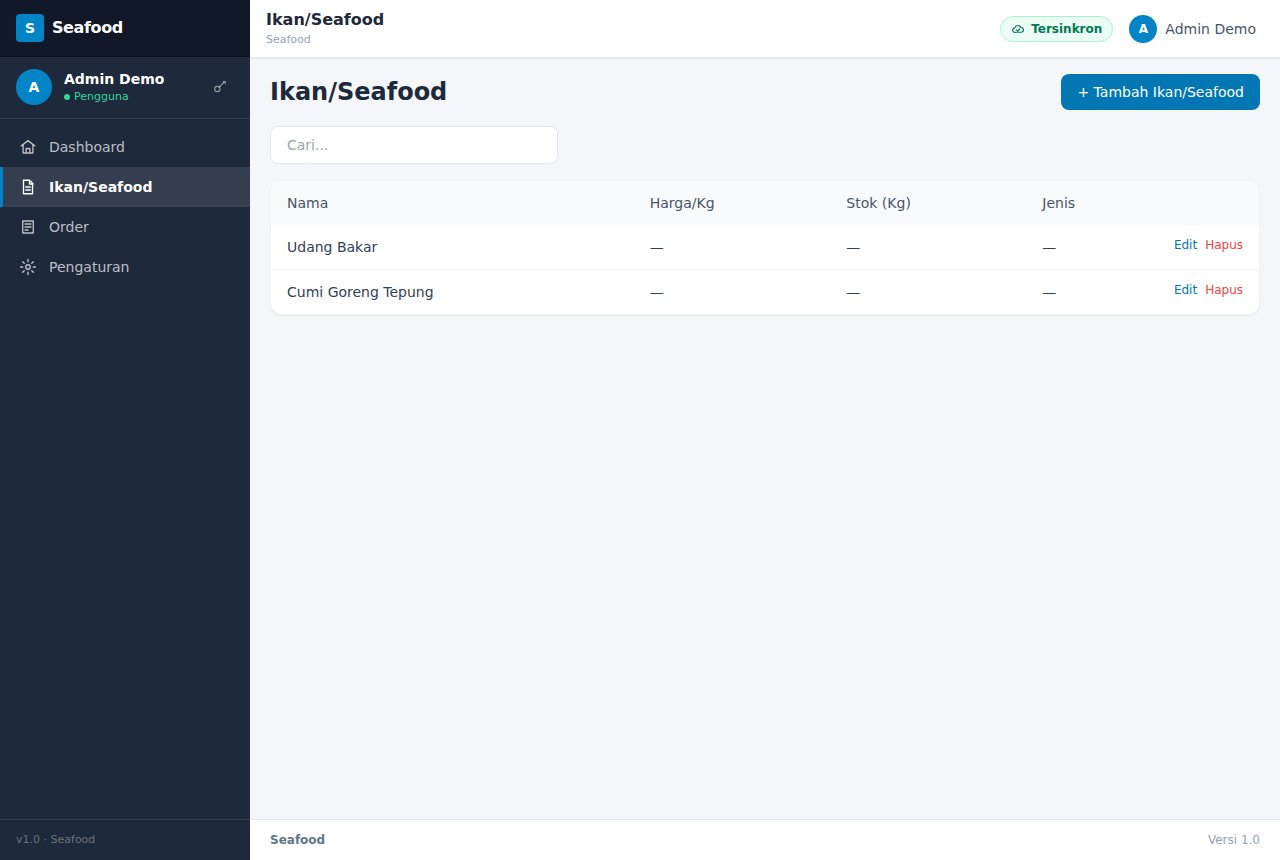The width and height of the screenshot is (1280, 860).
Task: Click the cloud icon in Tersinkron badge
Action: [x=1018, y=29]
